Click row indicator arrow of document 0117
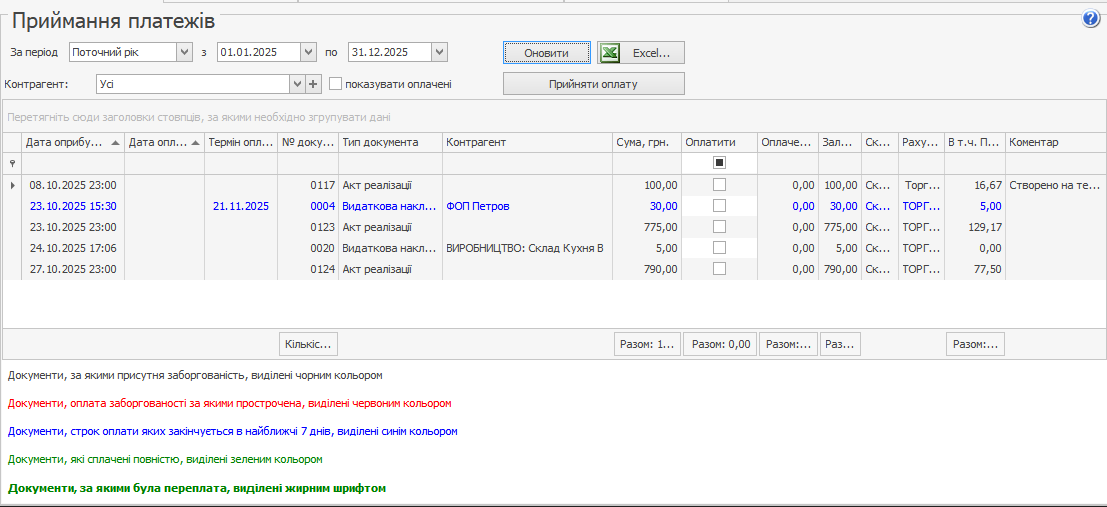Image resolution: width=1107 pixels, height=507 pixels. [12, 185]
